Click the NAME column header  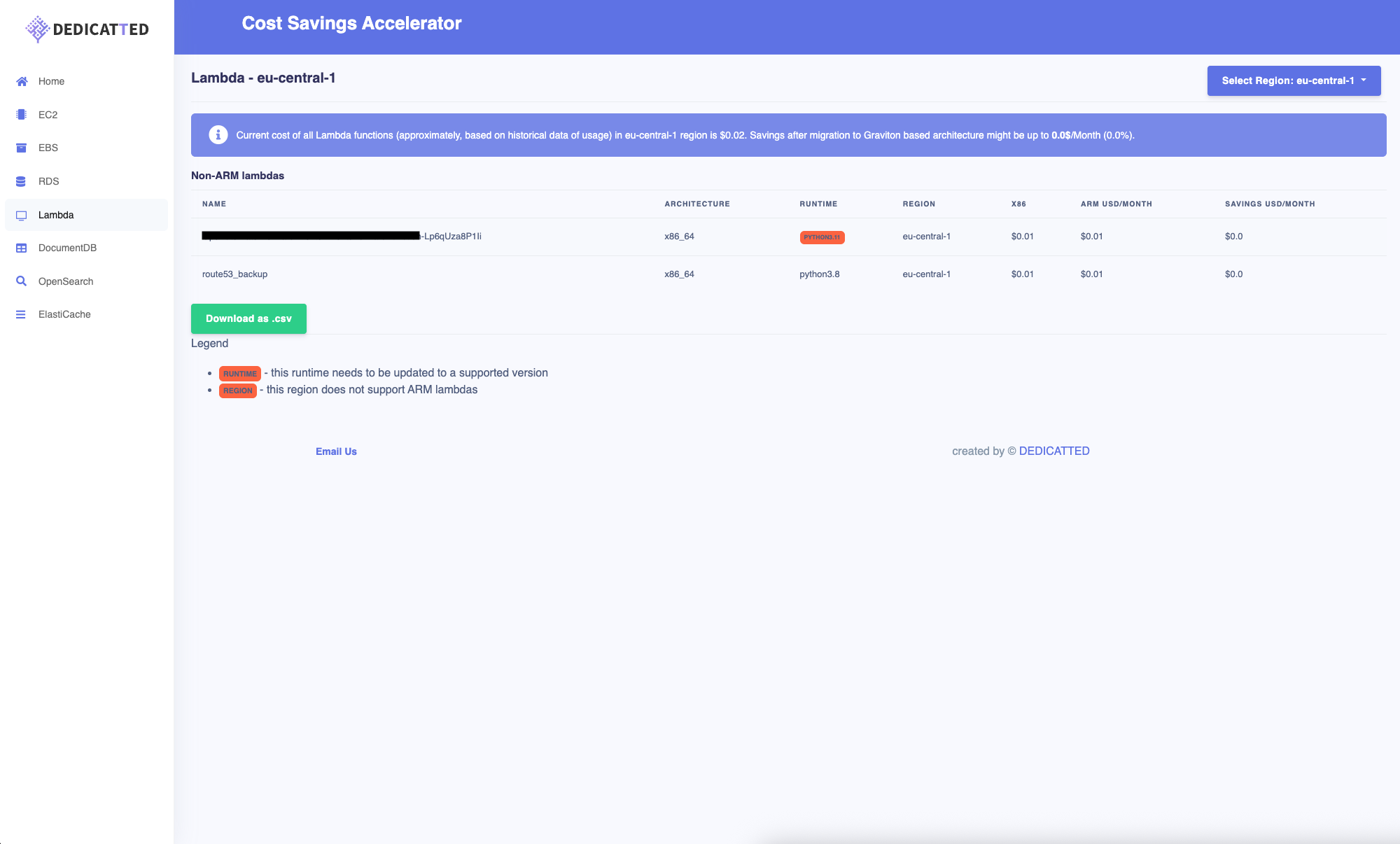point(214,204)
